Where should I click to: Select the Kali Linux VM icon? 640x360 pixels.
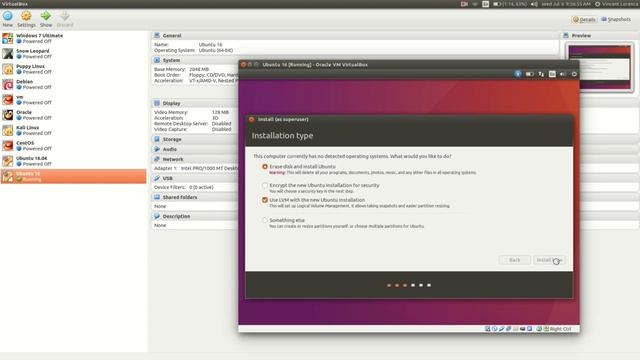(8, 130)
